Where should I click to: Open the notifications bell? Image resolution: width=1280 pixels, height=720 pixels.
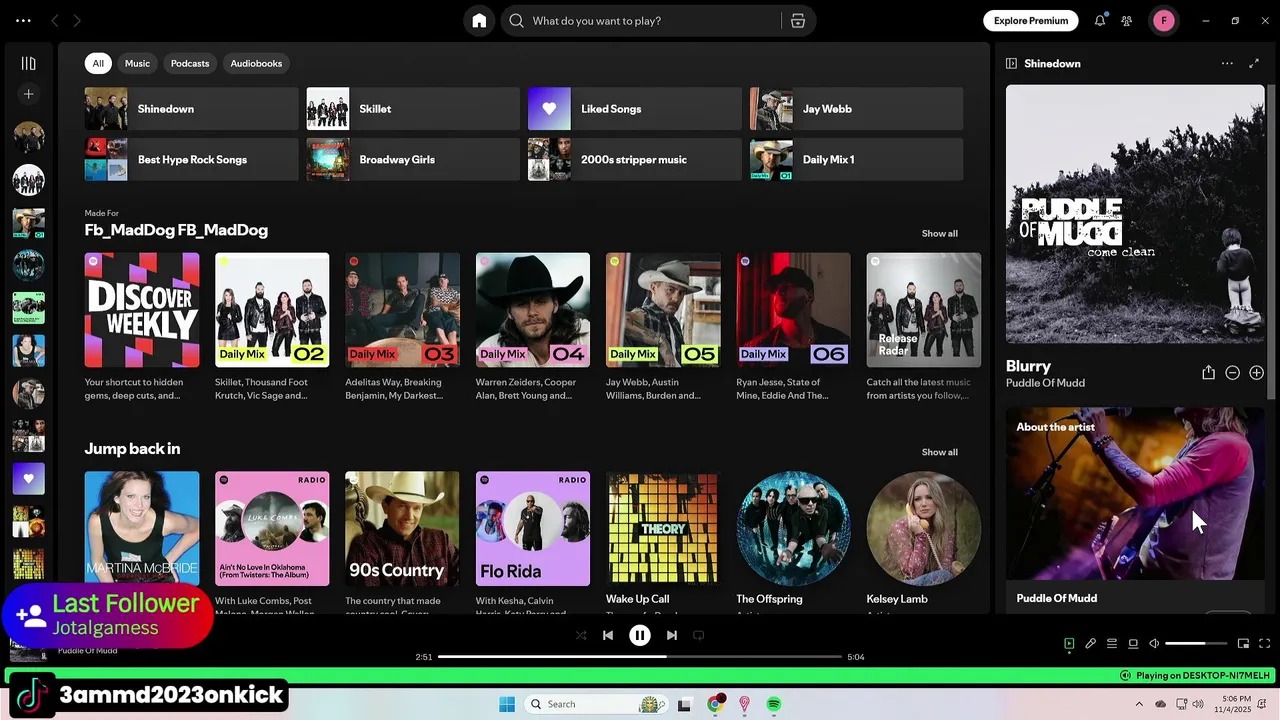(x=1100, y=21)
